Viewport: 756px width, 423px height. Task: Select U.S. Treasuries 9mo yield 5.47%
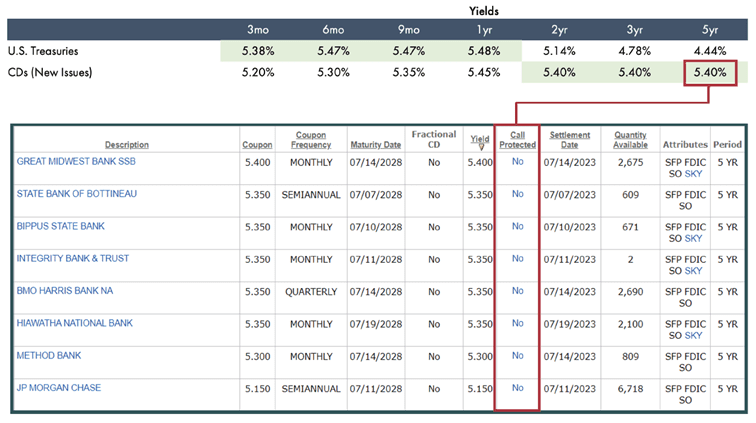pos(408,51)
